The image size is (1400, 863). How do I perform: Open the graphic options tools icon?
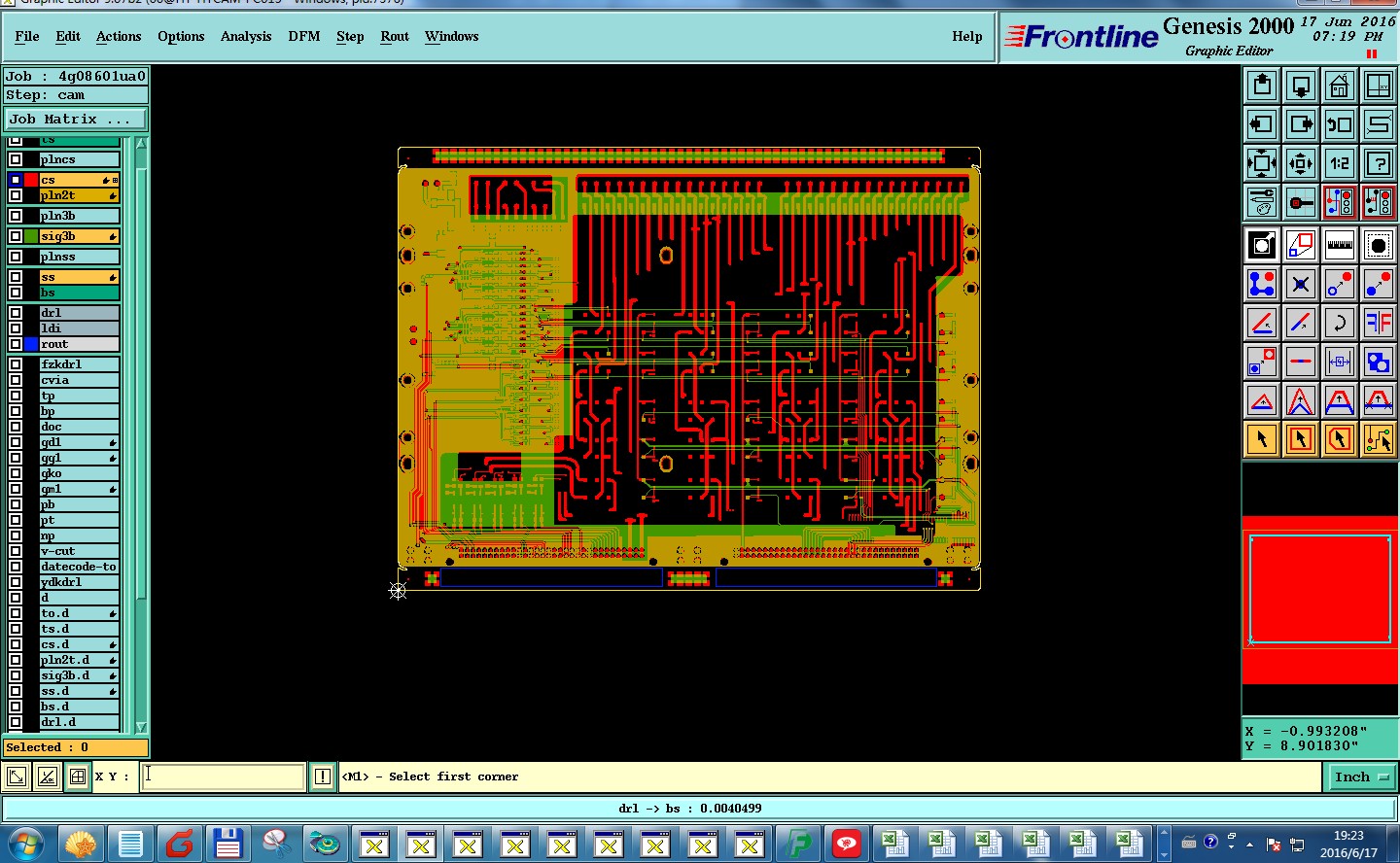click(x=1262, y=202)
